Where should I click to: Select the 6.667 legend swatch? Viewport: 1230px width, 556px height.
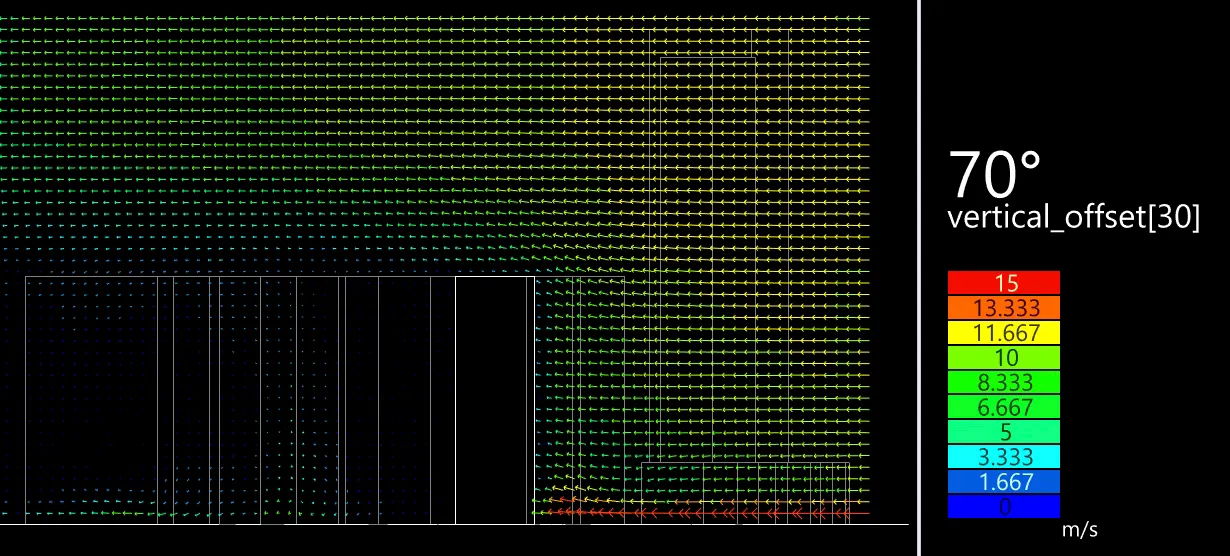tap(1004, 407)
